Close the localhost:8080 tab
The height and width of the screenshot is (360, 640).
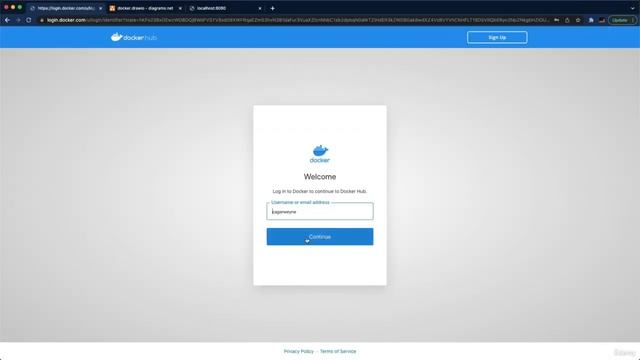tap(260, 8)
